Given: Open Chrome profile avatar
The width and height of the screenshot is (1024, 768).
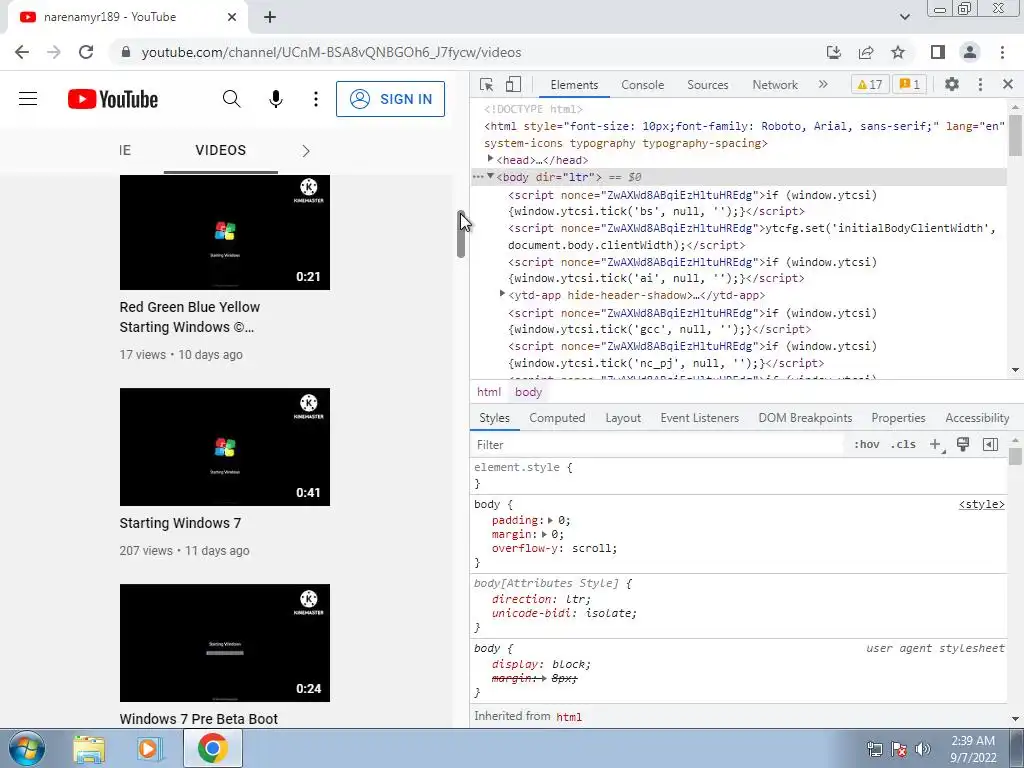Looking at the screenshot, I should (970, 52).
